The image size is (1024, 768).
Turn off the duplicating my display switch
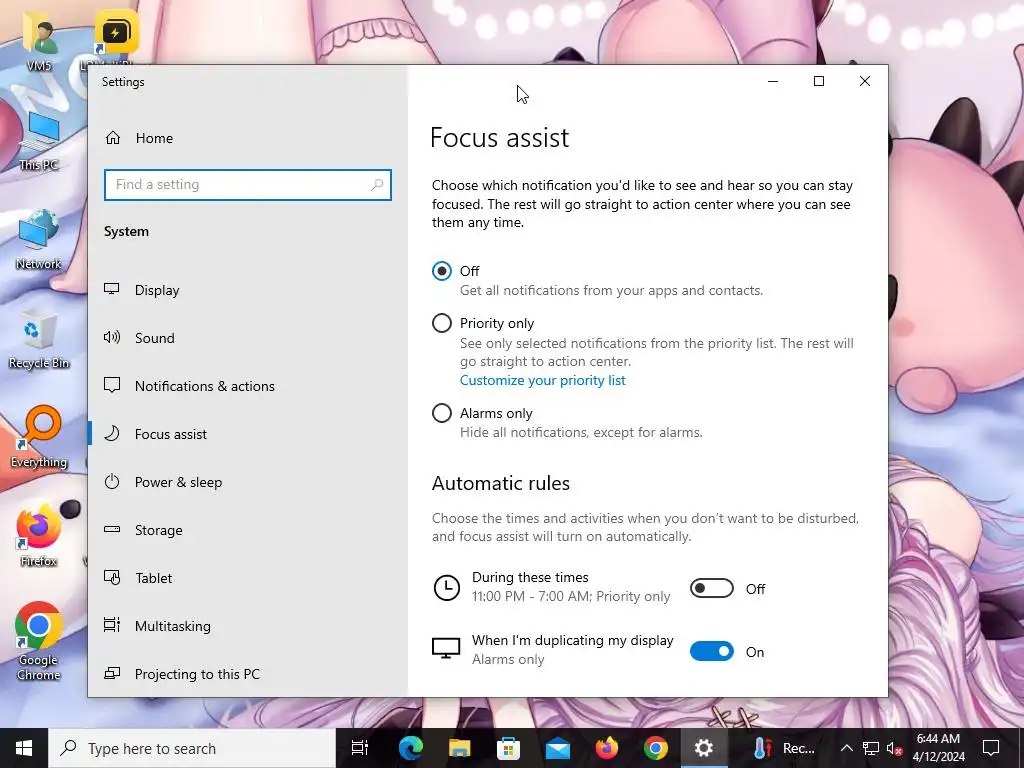coord(712,651)
